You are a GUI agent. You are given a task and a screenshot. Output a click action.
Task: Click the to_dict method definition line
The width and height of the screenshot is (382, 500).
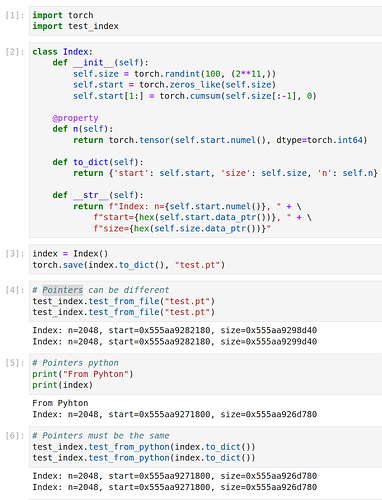point(98,162)
